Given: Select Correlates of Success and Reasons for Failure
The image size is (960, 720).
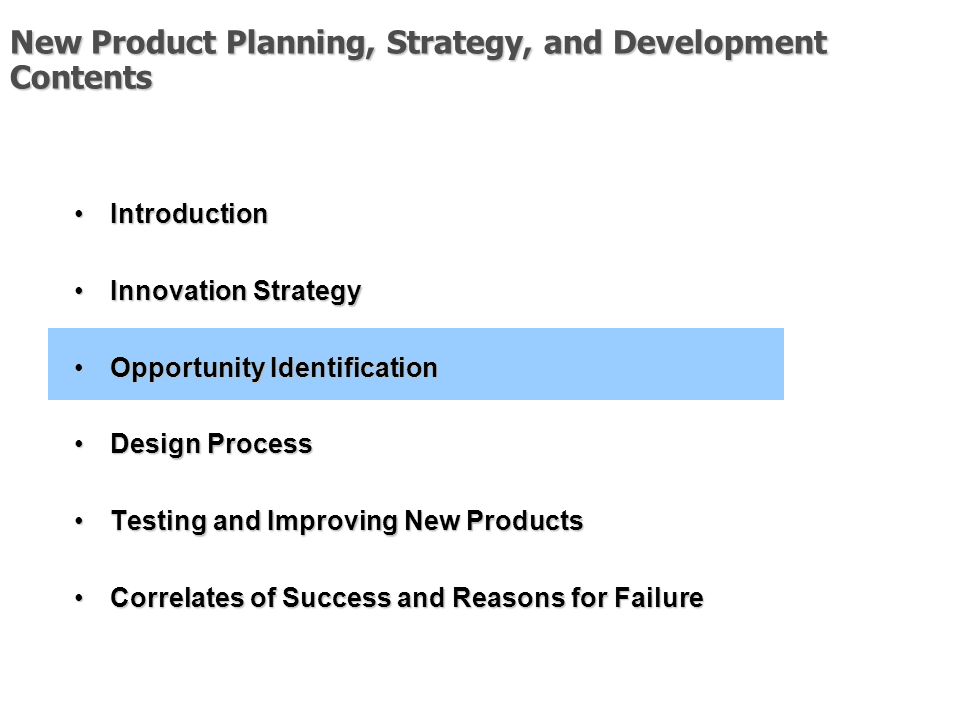Looking at the screenshot, I should pos(407,598).
